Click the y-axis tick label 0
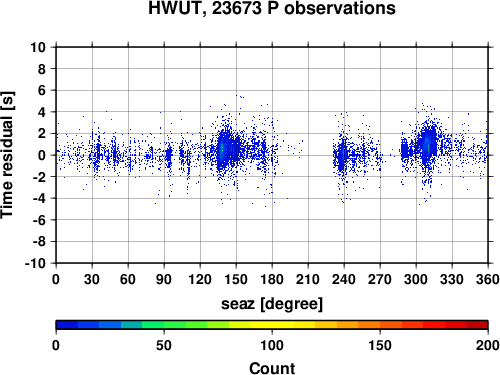The width and height of the screenshot is (500, 375). [42, 155]
